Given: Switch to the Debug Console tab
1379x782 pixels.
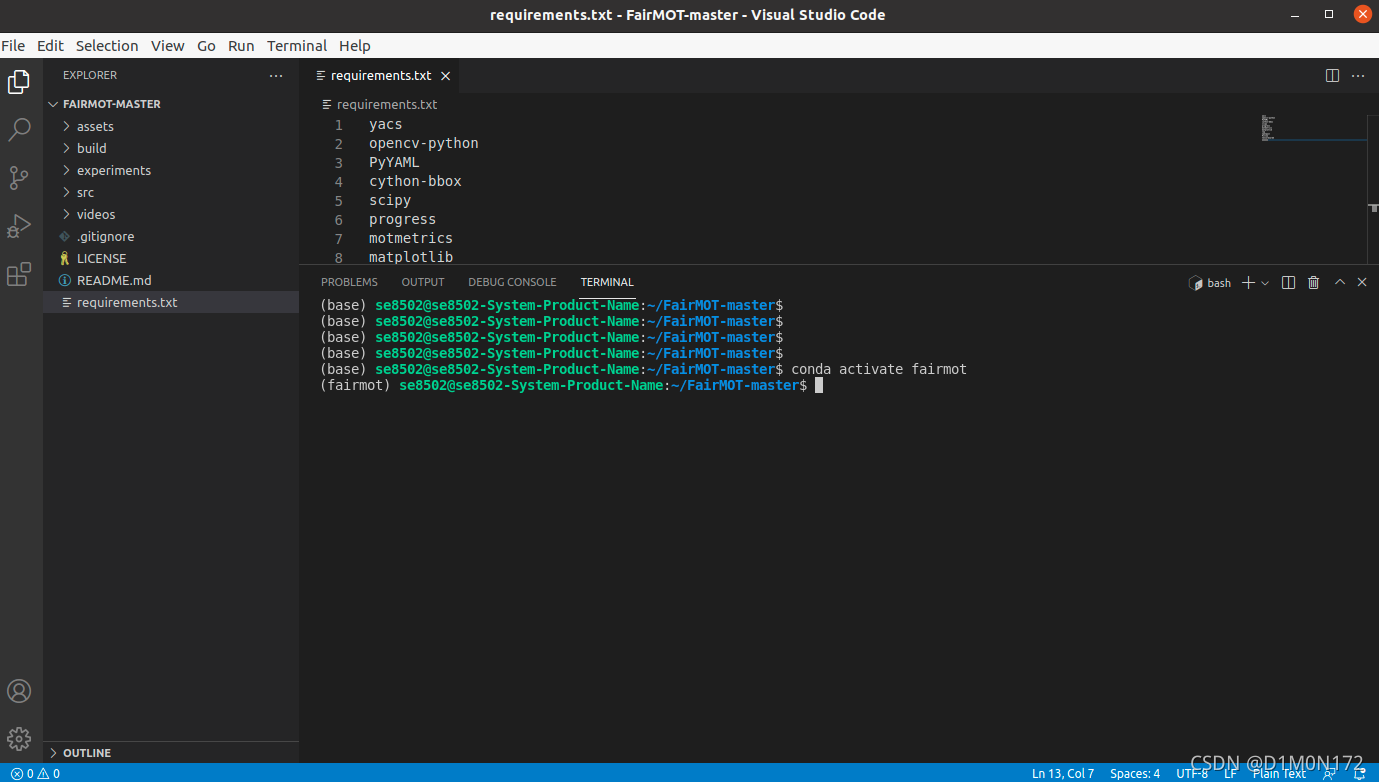Looking at the screenshot, I should point(512,283).
